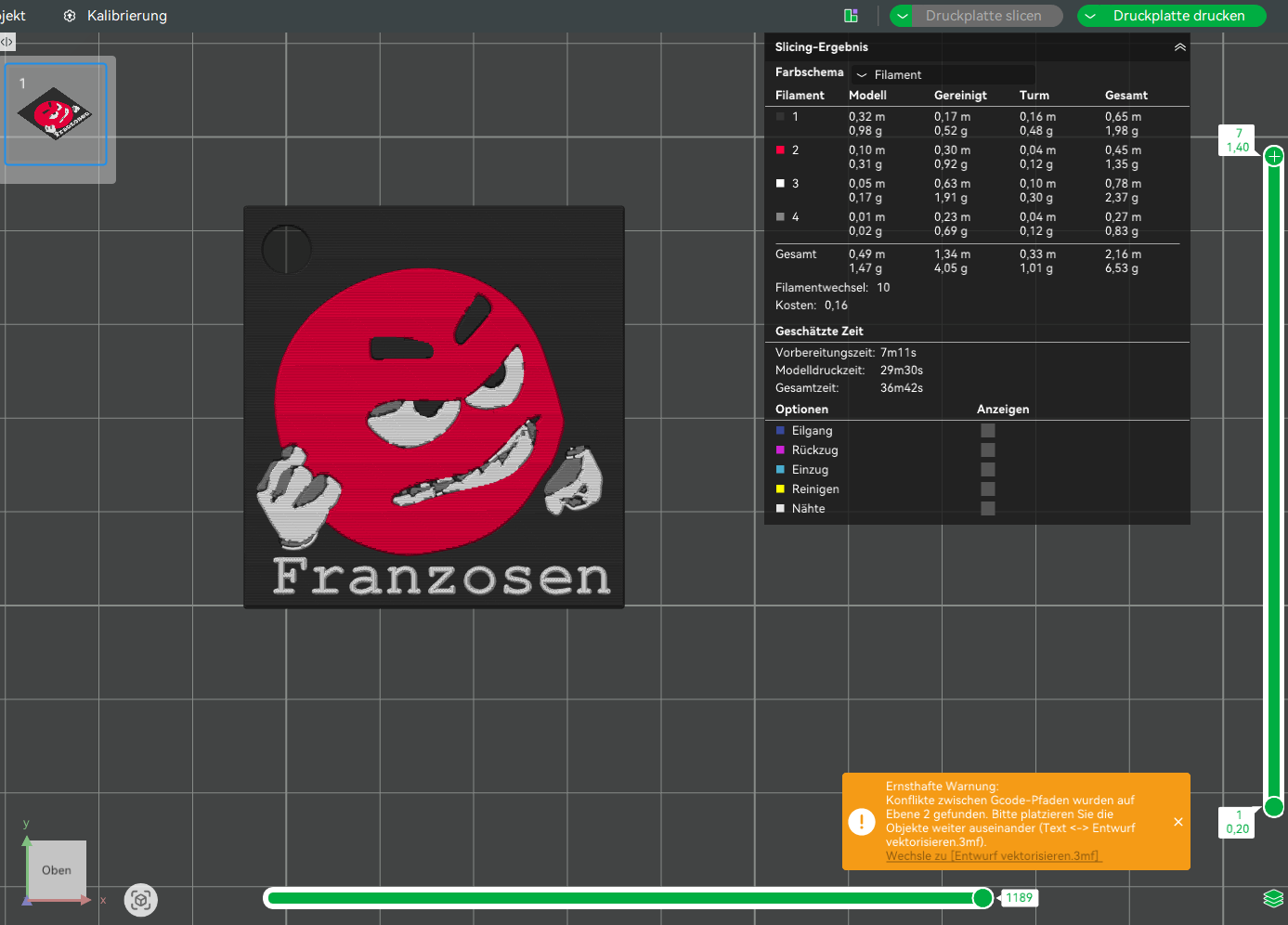The height and width of the screenshot is (925, 1288).
Task: Click the plate view toggle icon in top bar
Action: click(x=851, y=16)
